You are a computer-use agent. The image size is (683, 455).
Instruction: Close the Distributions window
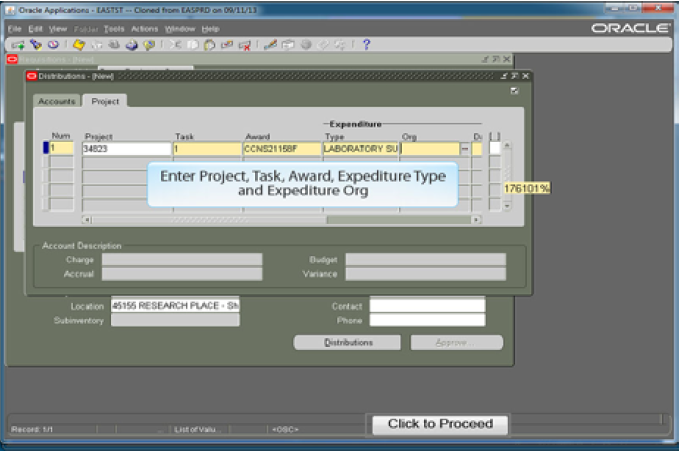[x=526, y=76]
